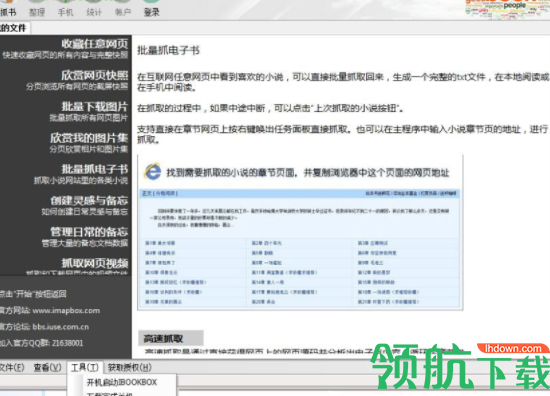Click the Internet Explorer icon in the tutorial
The image size is (550, 396).
[x=153, y=172]
